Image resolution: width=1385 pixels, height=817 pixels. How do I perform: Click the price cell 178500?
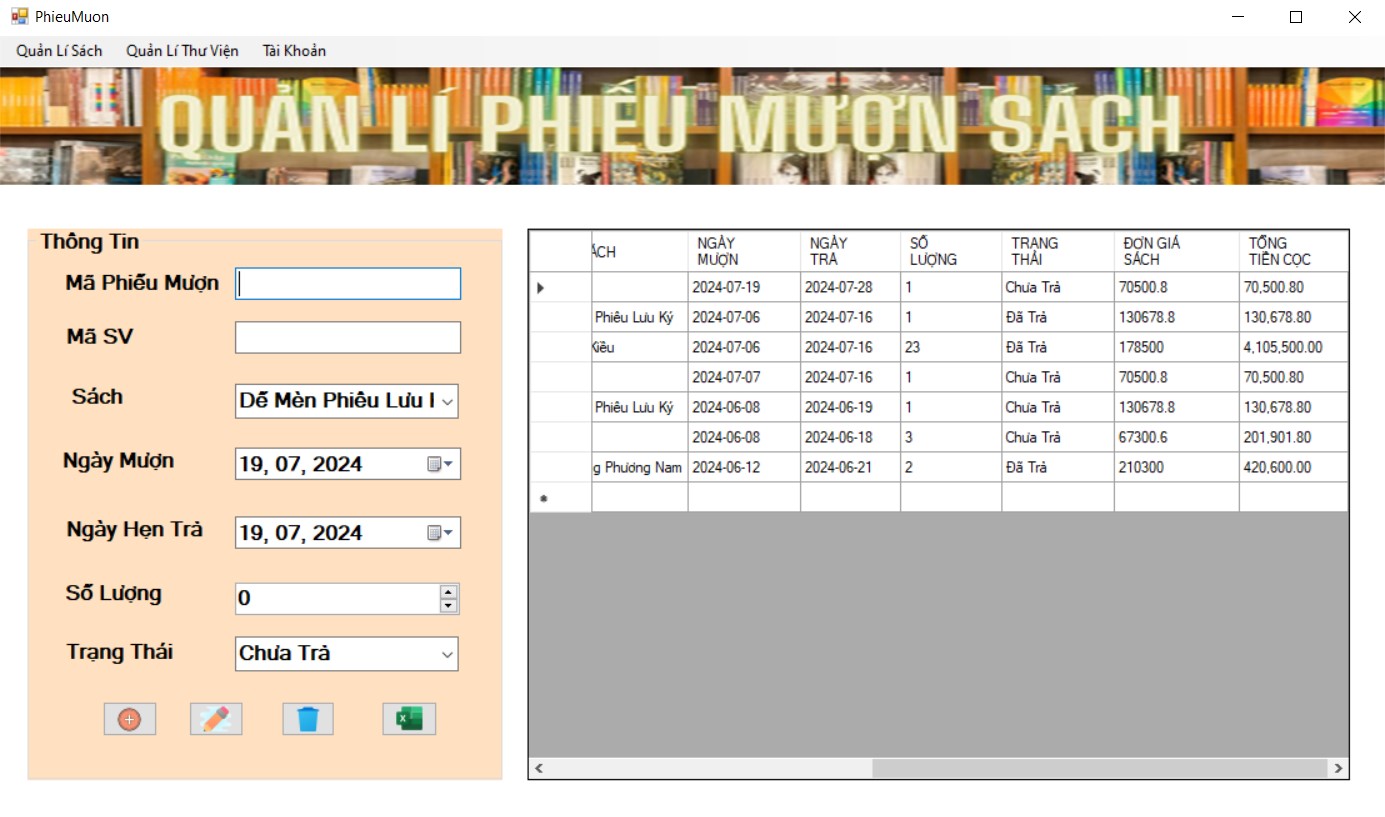click(1177, 347)
